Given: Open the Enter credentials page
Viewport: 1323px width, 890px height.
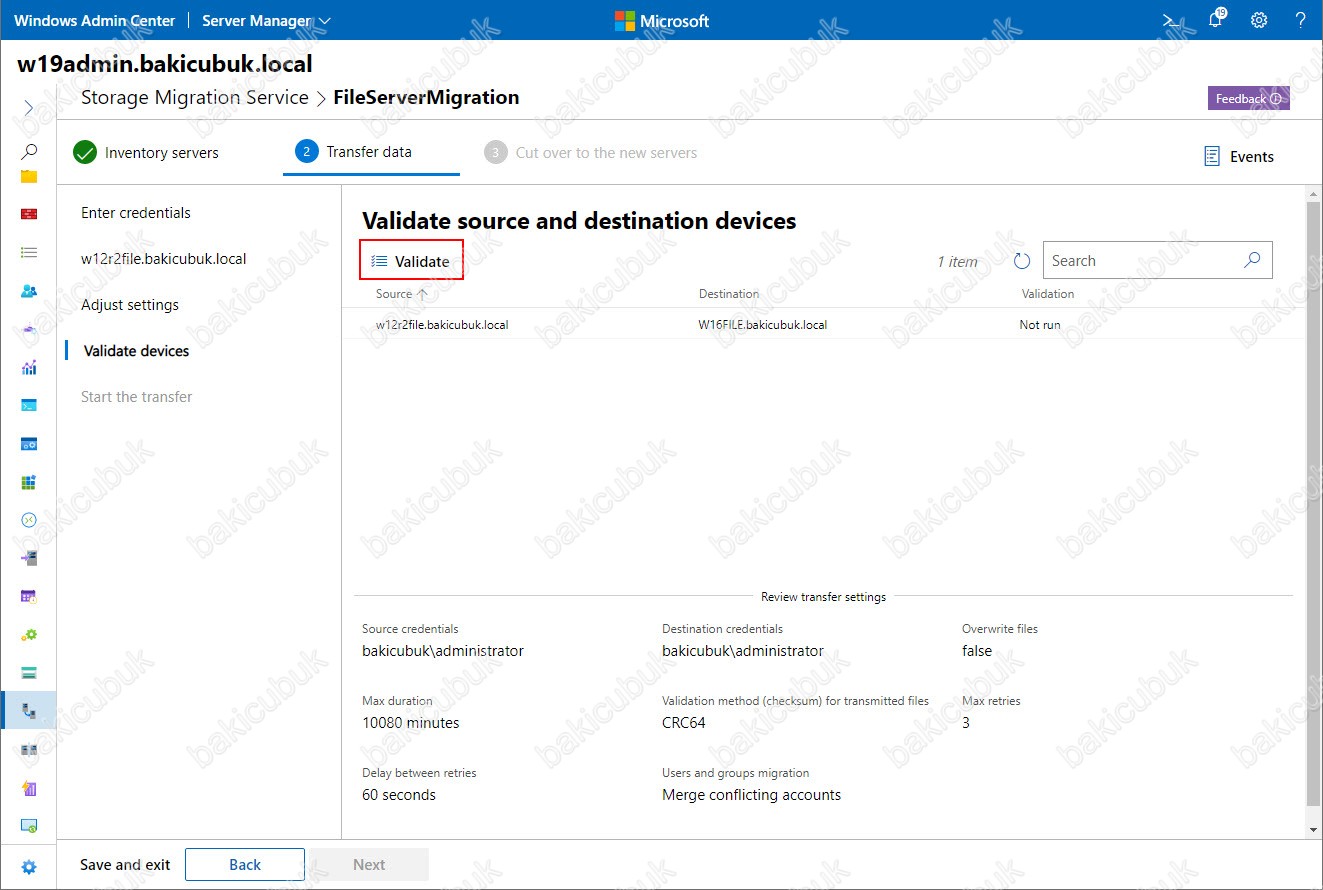Looking at the screenshot, I should (x=136, y=213).
